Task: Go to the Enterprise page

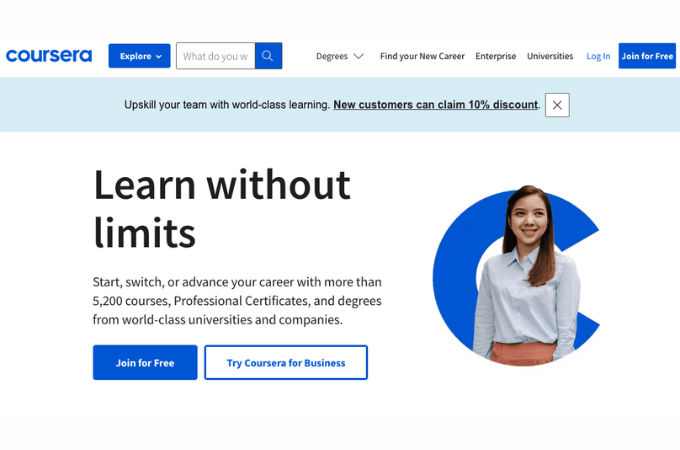Action: [496, 56]
